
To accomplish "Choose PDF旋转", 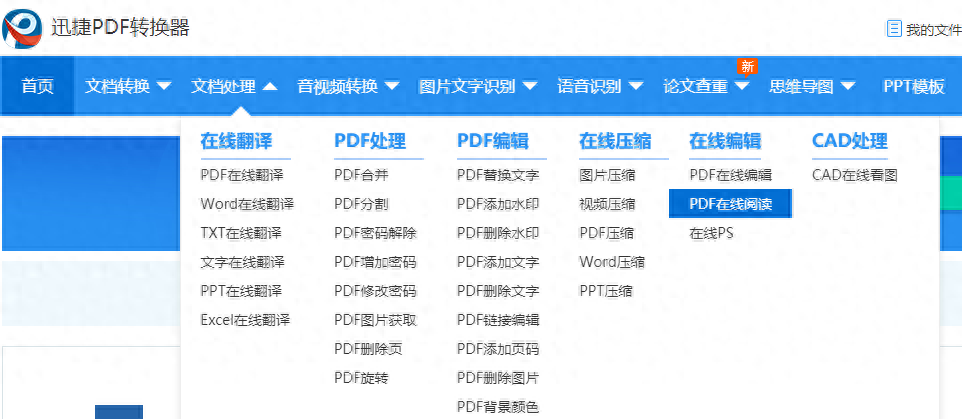I will click(361, 378).
